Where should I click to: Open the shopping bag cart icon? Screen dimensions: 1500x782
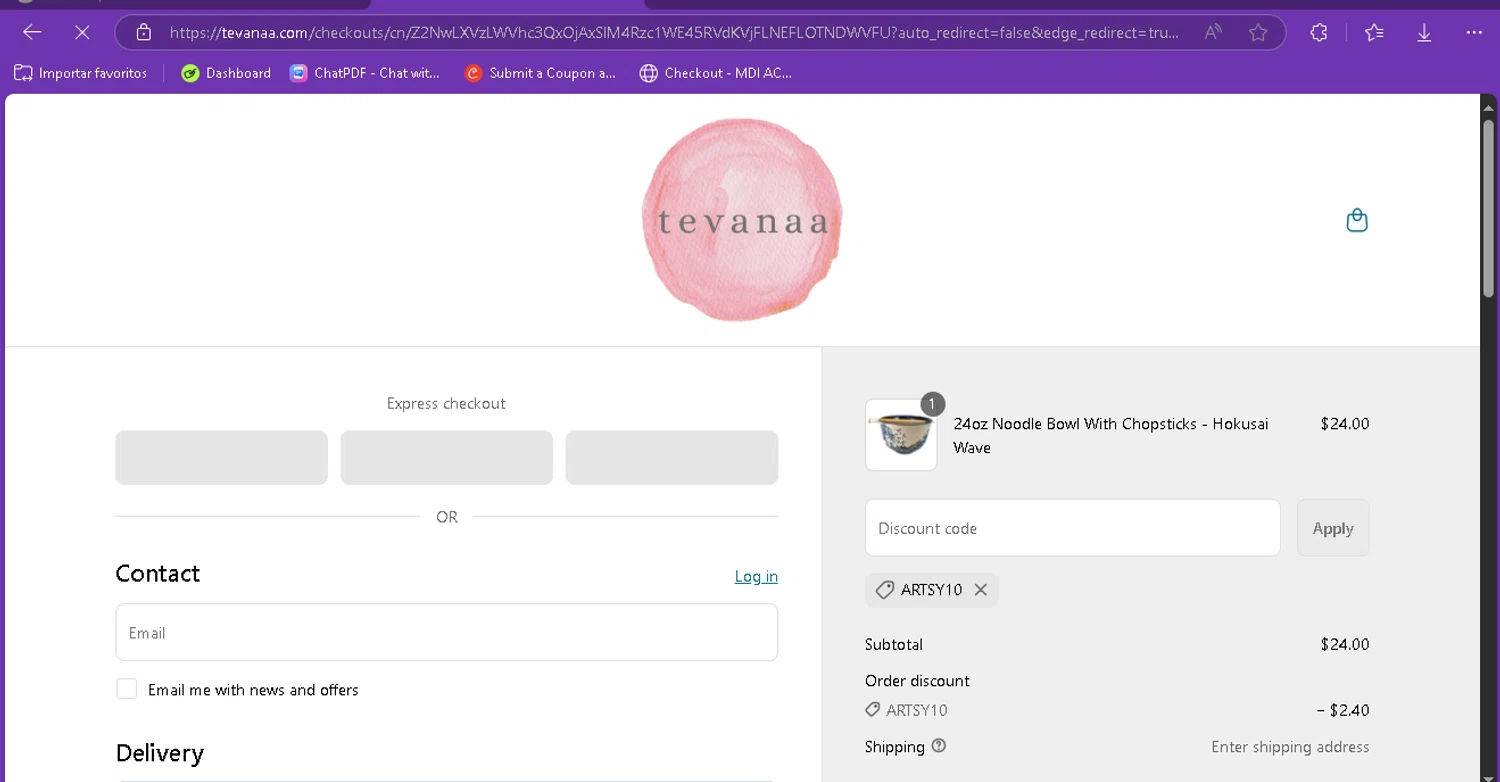pyautogui.click(x=1357, y=220)
